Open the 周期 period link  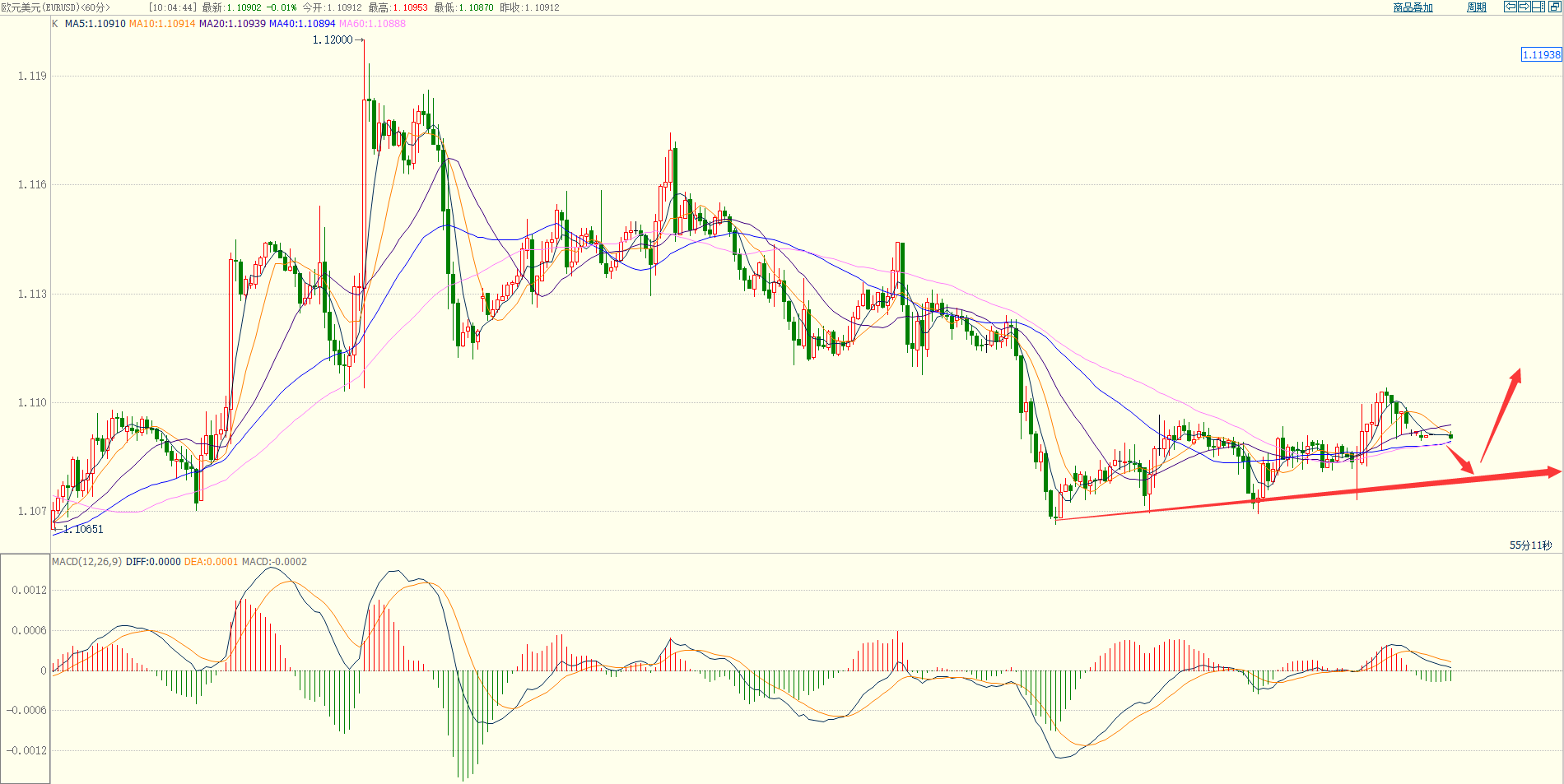point(1477,7)
